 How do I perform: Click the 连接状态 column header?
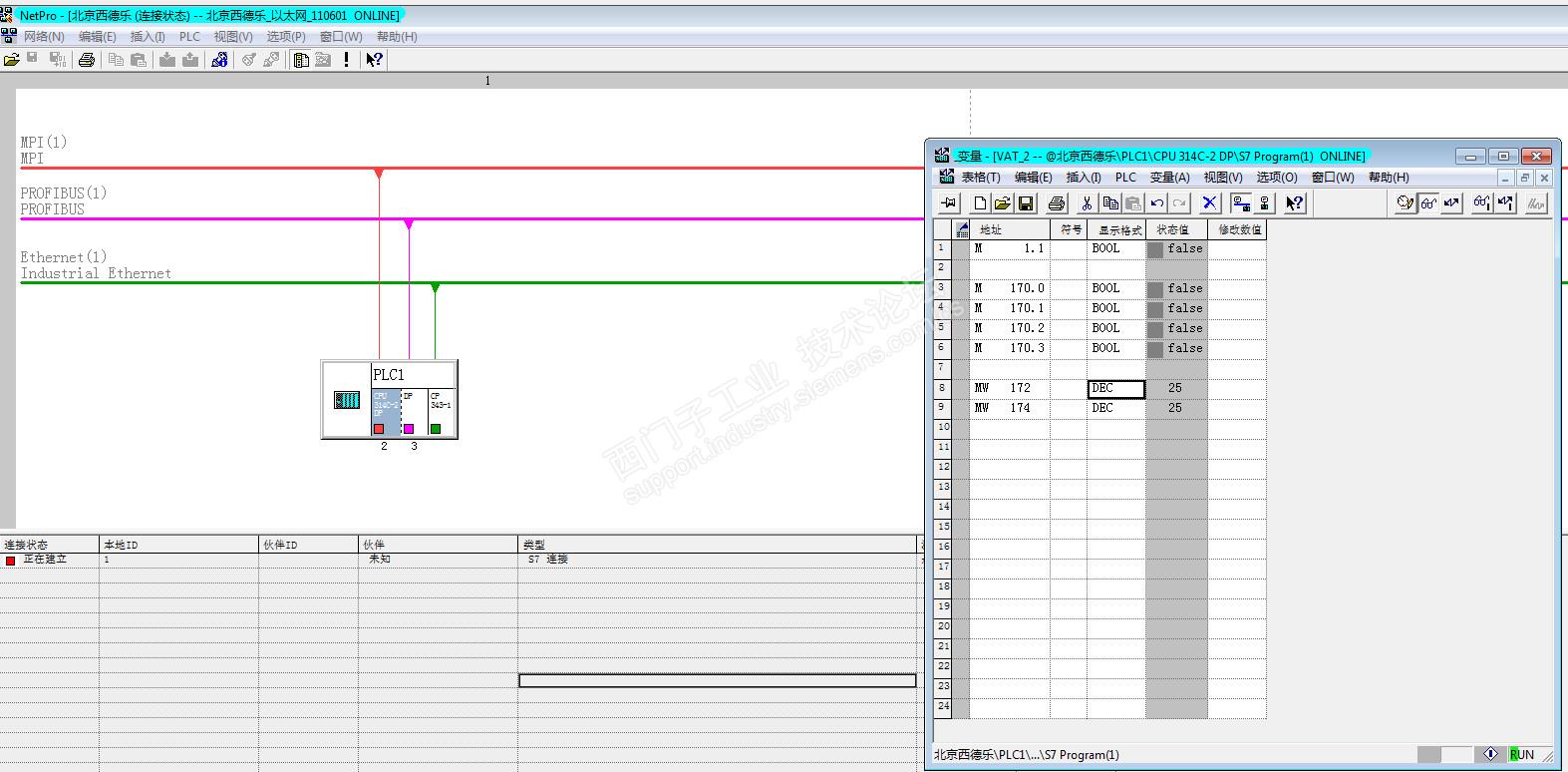[50, 545]
